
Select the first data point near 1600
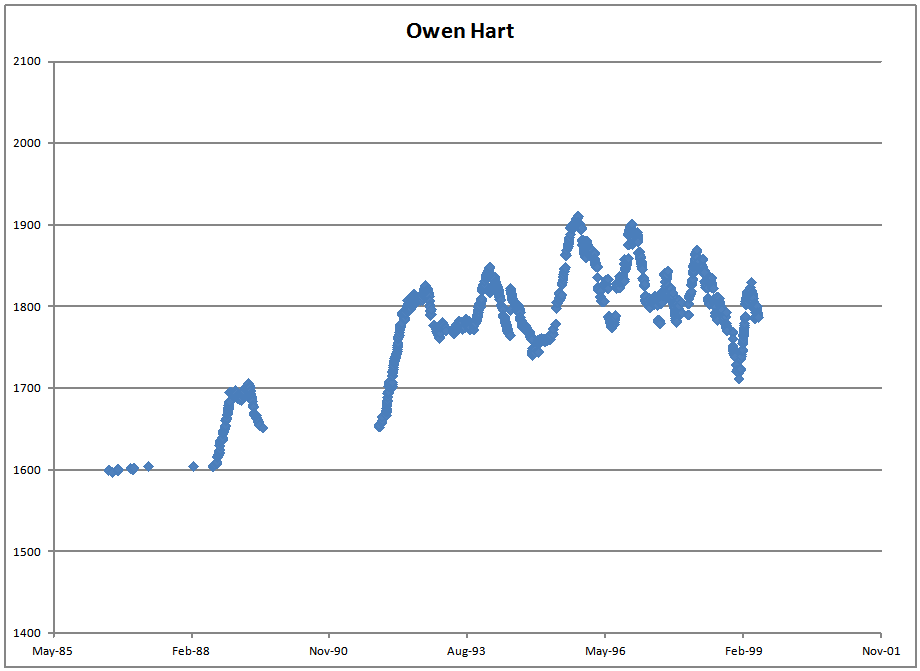point(109,470)
